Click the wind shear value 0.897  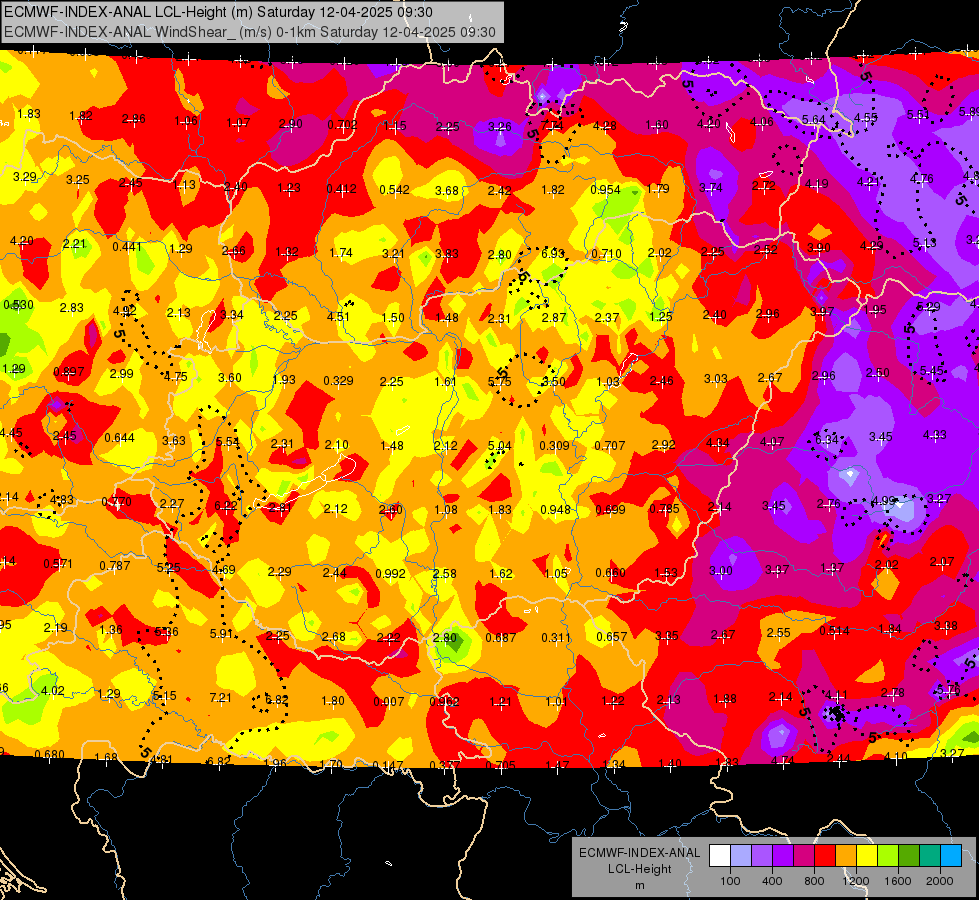(69, 372)
